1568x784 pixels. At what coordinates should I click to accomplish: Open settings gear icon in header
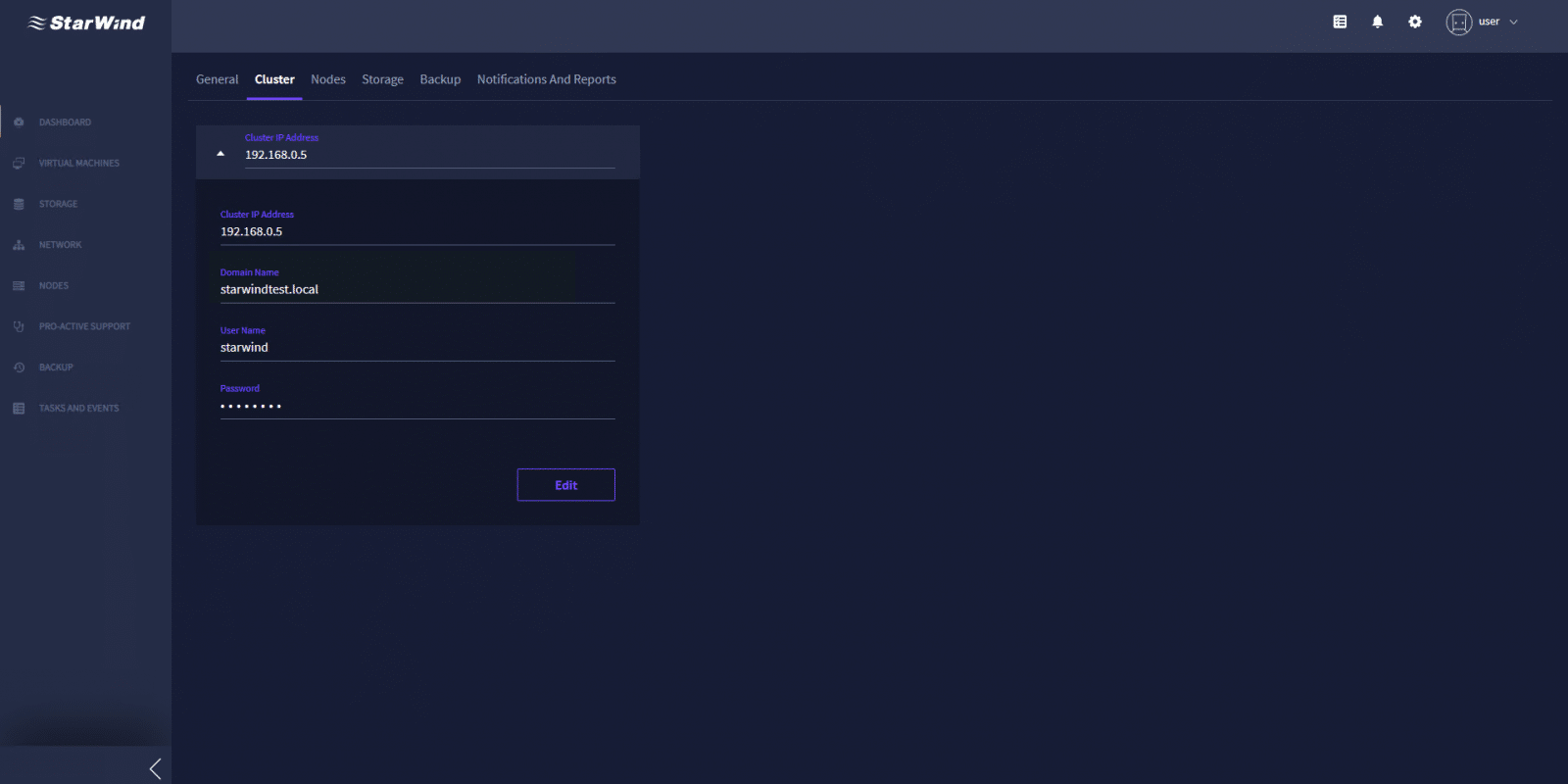(x=1415, y=22)
